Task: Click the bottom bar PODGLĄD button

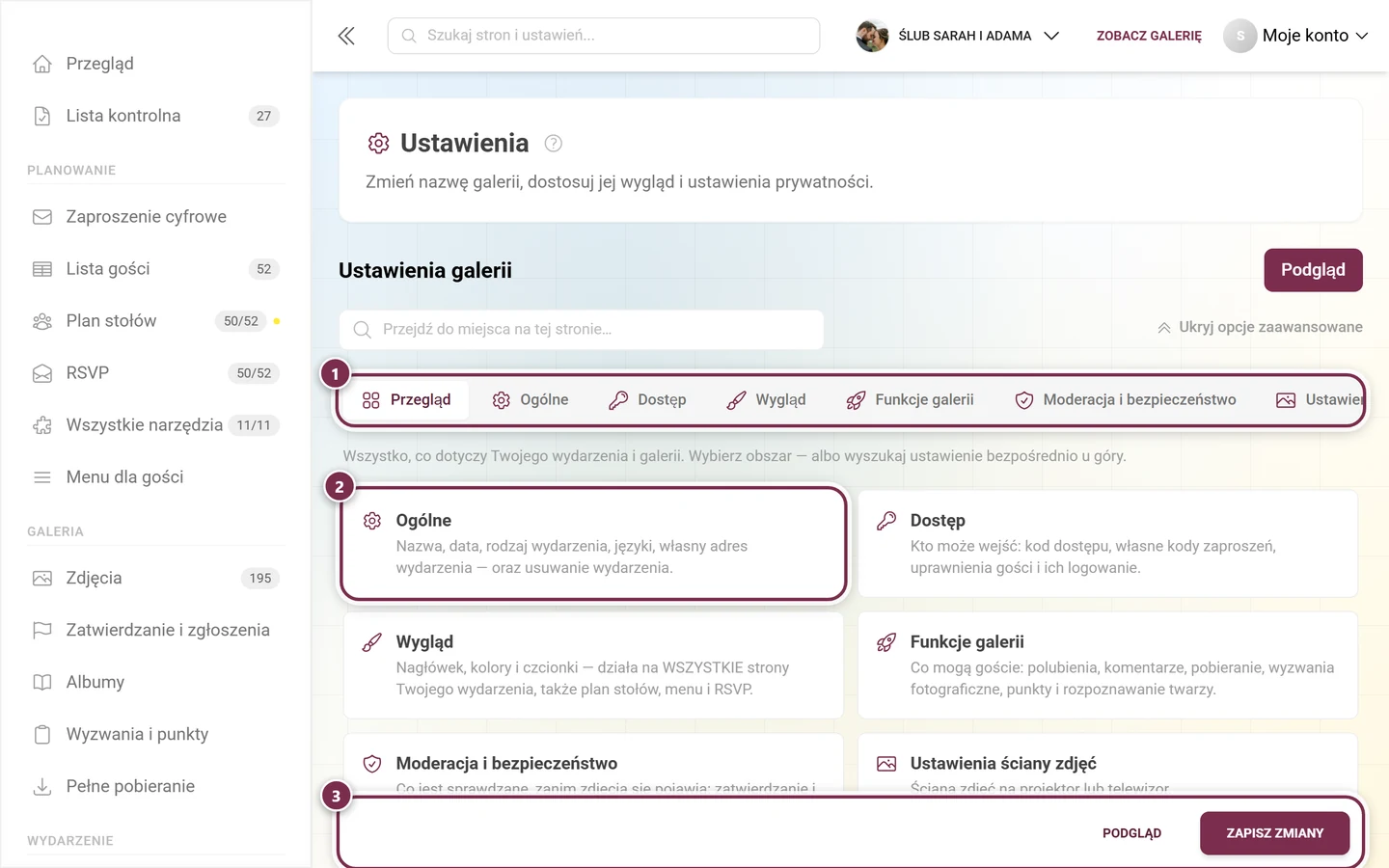Action: (x=1131, y=833)
